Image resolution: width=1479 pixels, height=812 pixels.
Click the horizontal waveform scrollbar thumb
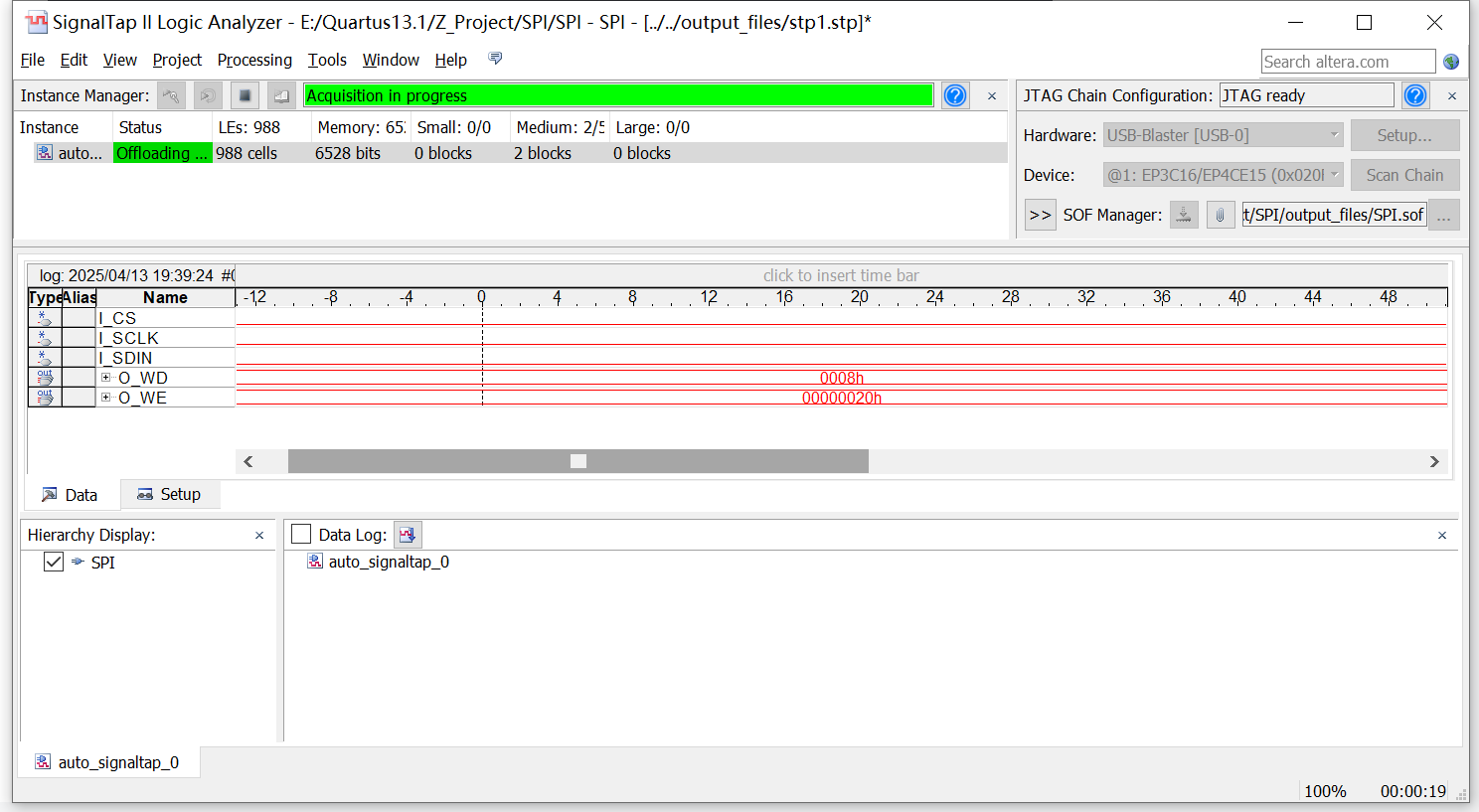pos(578,461)
